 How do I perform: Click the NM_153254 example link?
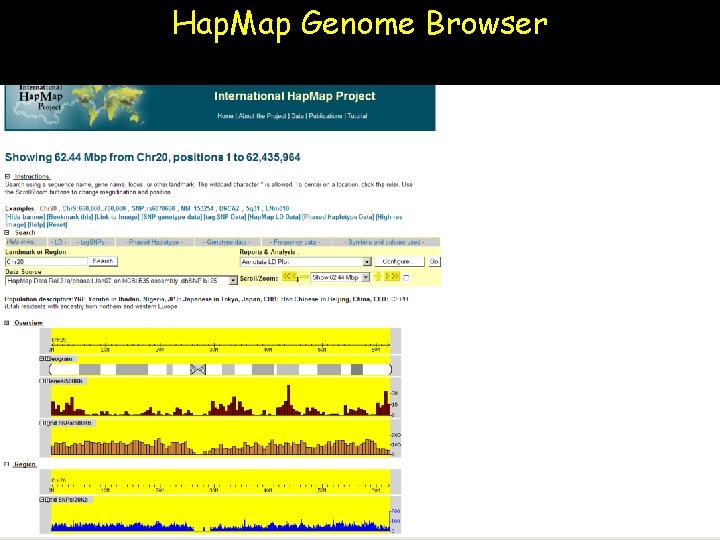point(197,208)
